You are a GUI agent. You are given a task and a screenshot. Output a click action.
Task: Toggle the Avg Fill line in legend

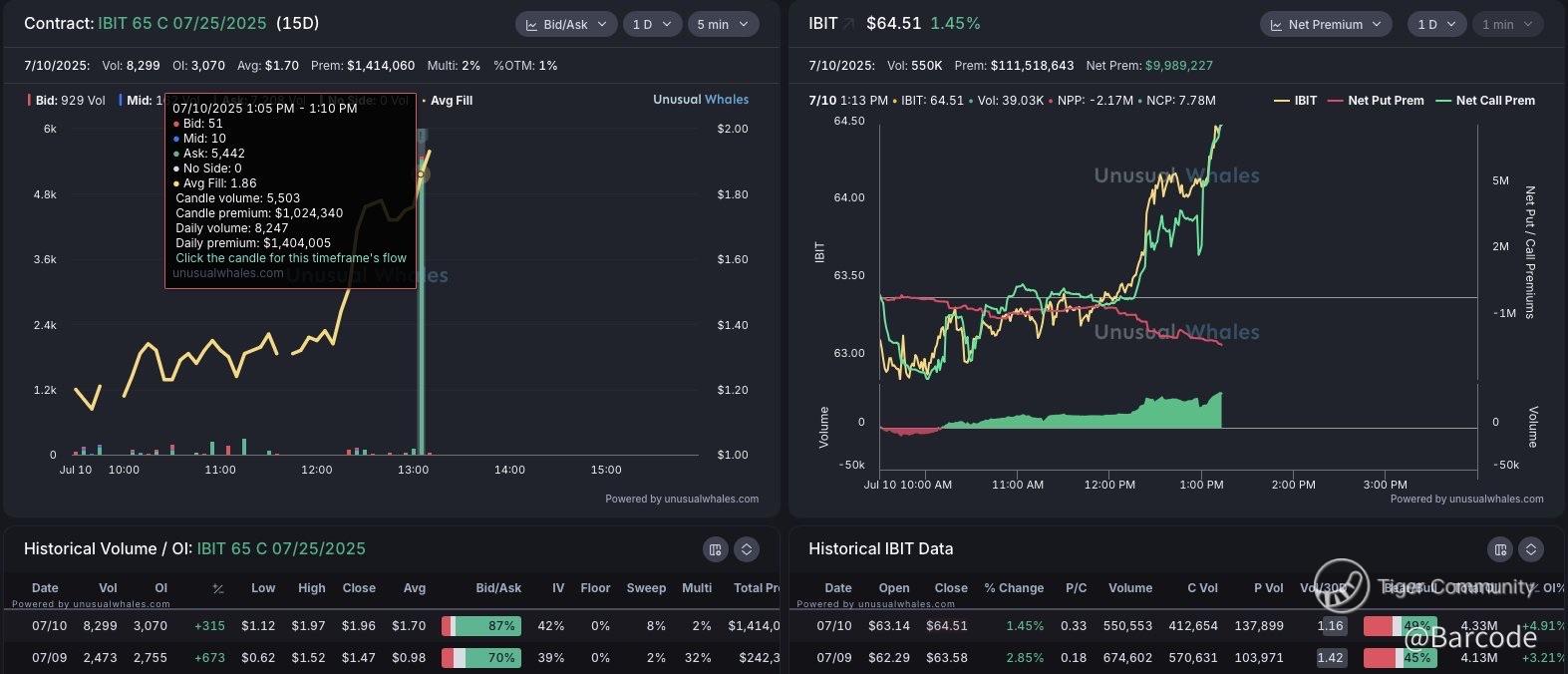tap(447, 101)
